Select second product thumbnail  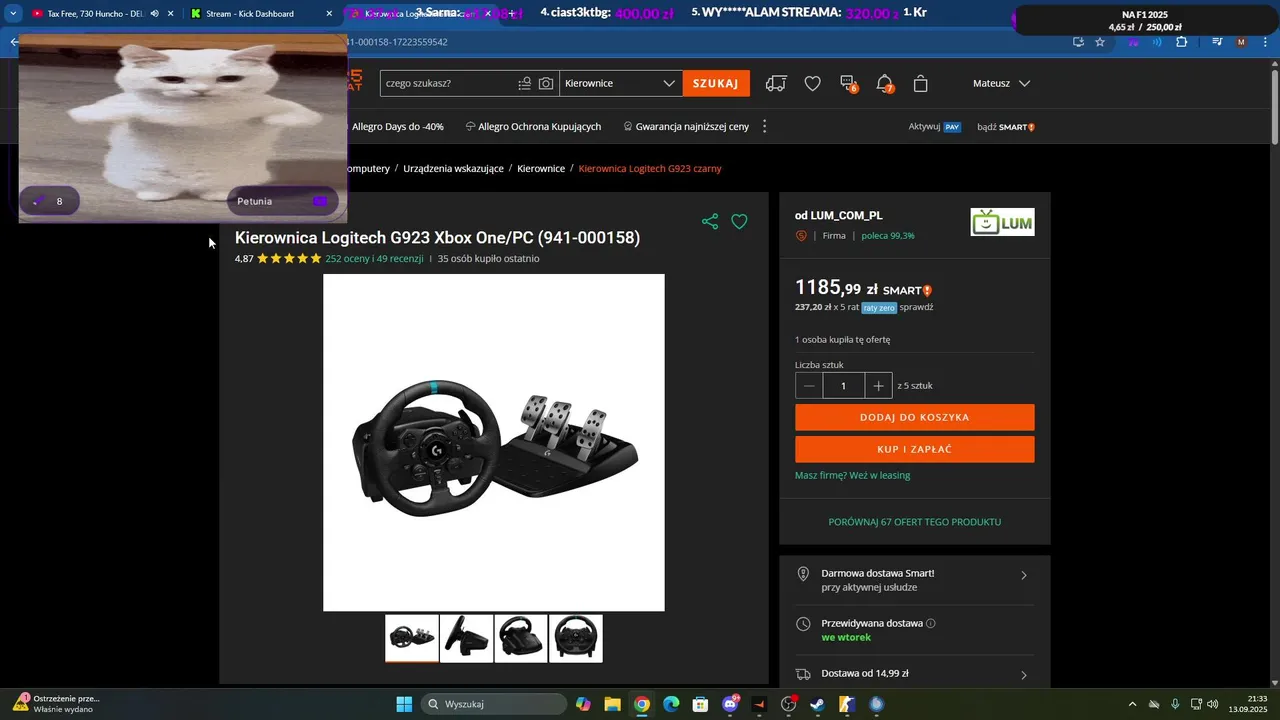466,638
